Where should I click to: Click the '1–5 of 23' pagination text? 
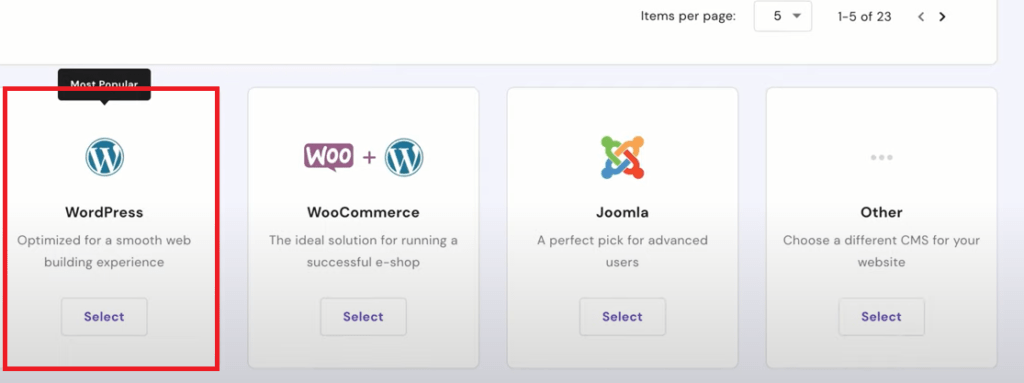[x=864, y=17]
